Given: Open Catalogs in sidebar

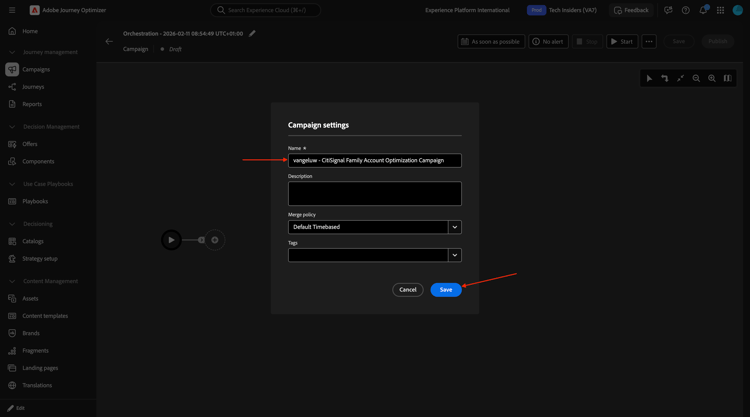Looking at the screenshot, I should (33, 241).
